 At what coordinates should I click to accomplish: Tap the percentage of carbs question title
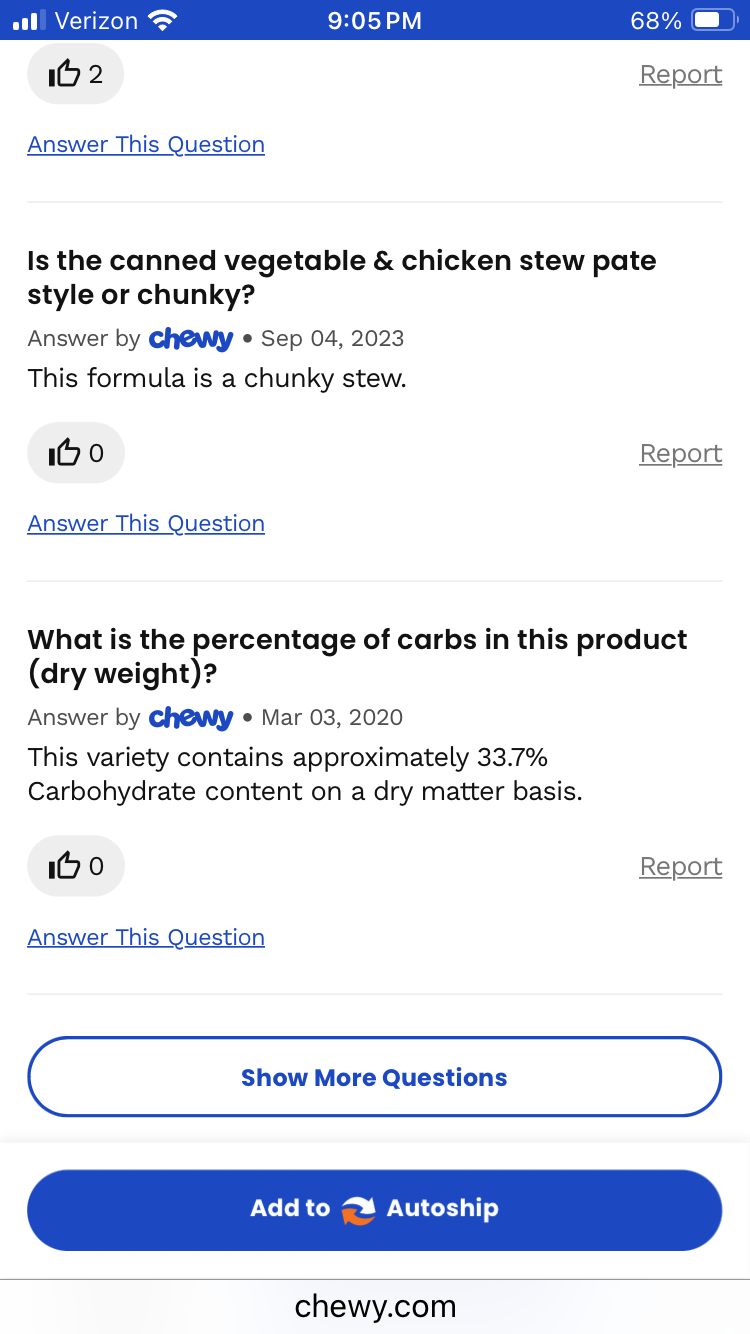(x=357, y=656)
